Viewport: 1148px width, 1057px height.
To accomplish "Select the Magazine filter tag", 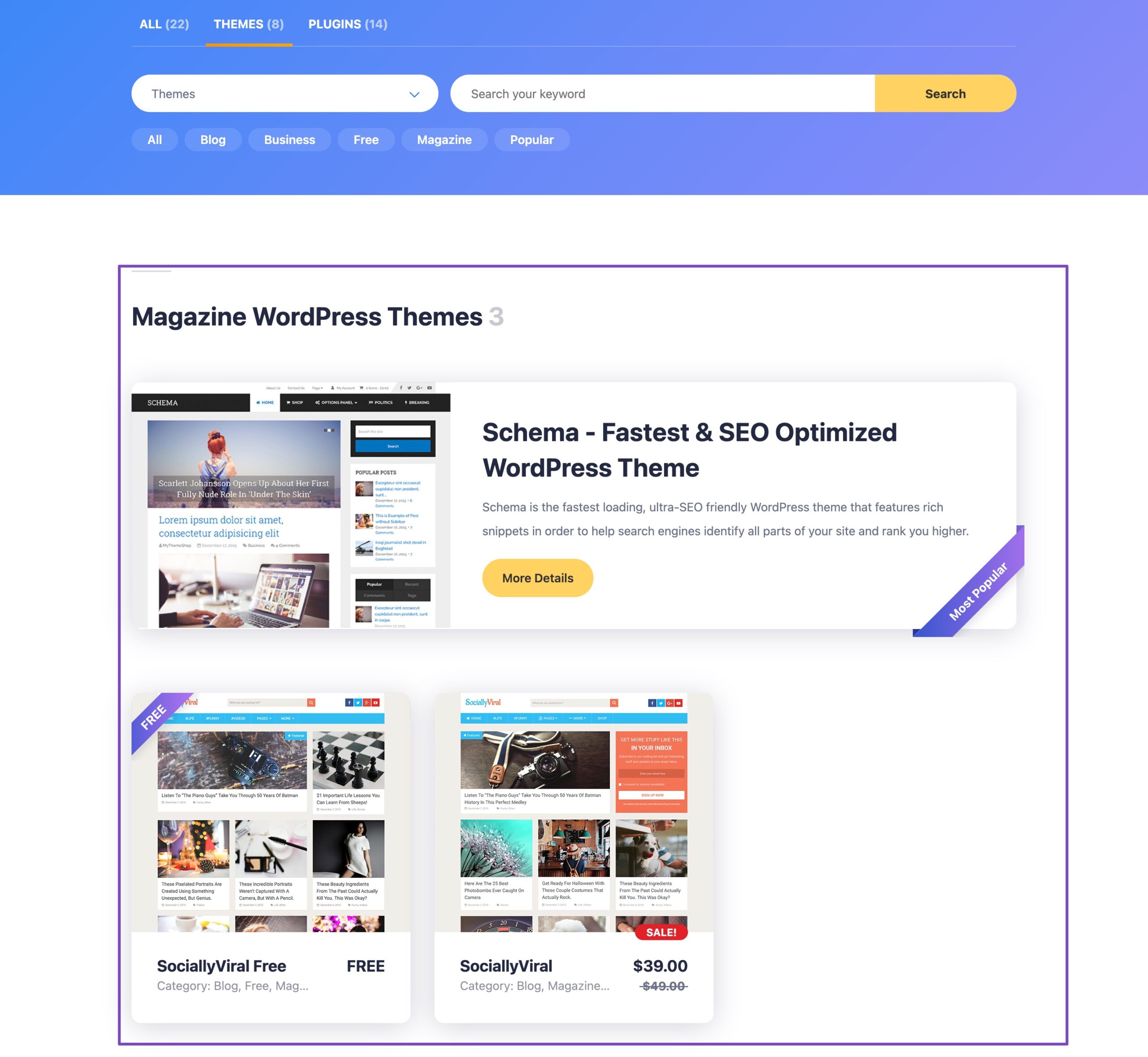I will click(x=444, y=139).
